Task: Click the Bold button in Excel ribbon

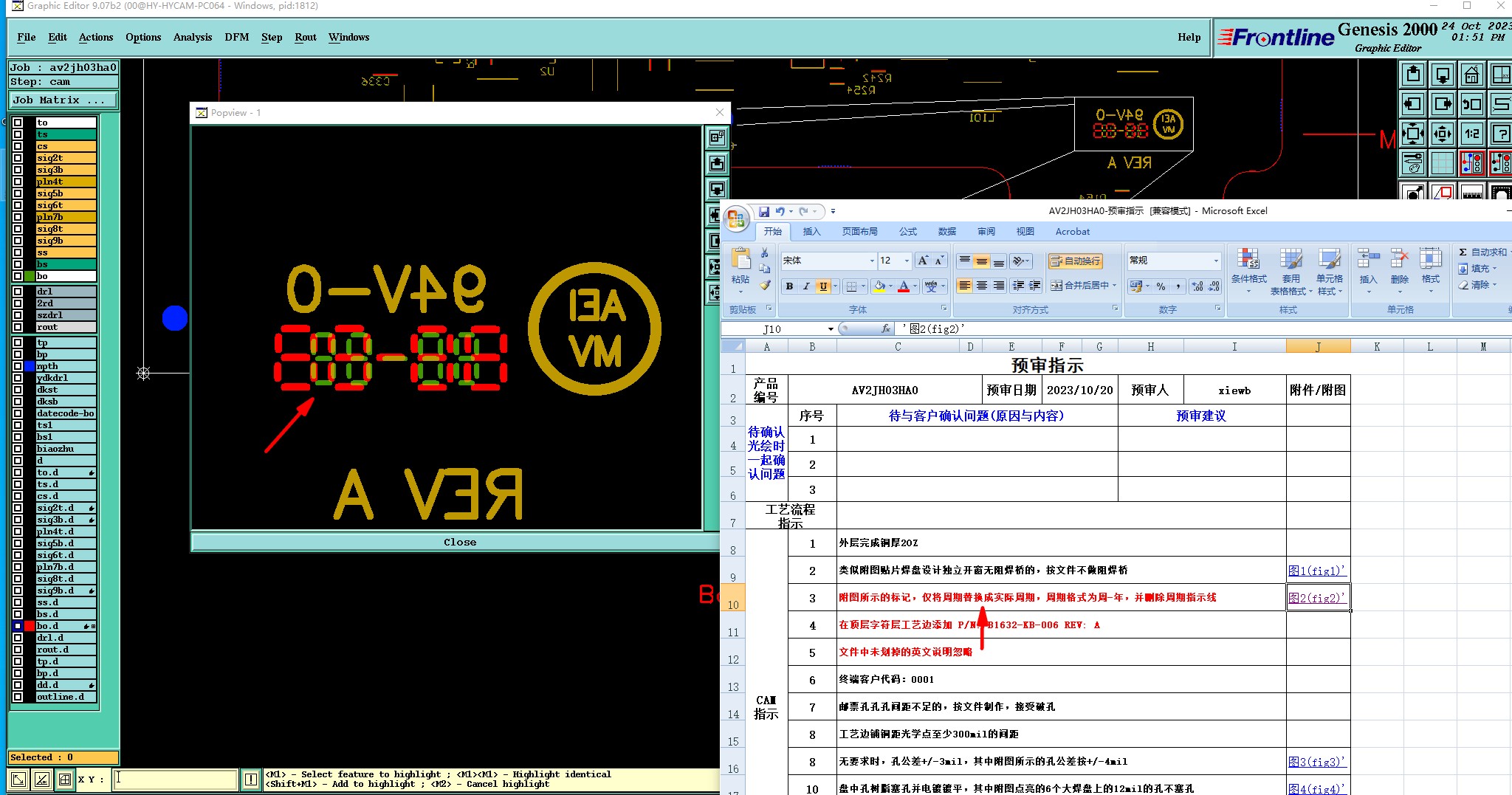Action: point(789,286)
